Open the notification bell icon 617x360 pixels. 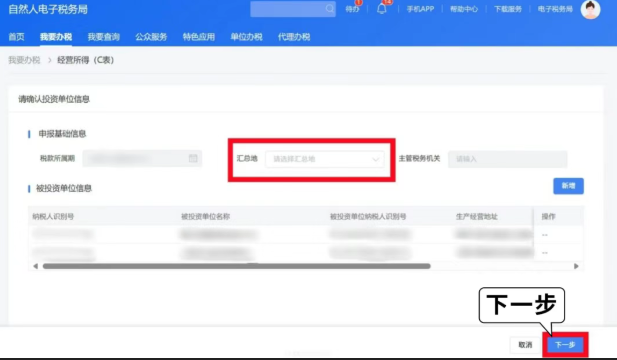[x=381, y=9]
